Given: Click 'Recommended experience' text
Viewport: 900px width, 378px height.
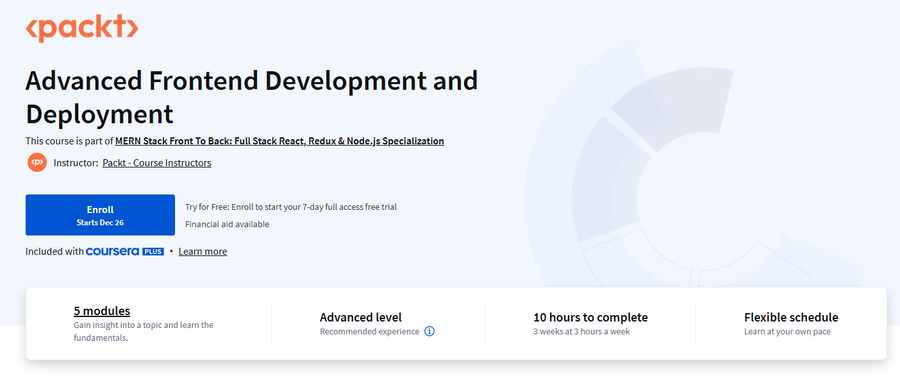Looking at the screenshot, I should 370,332.
